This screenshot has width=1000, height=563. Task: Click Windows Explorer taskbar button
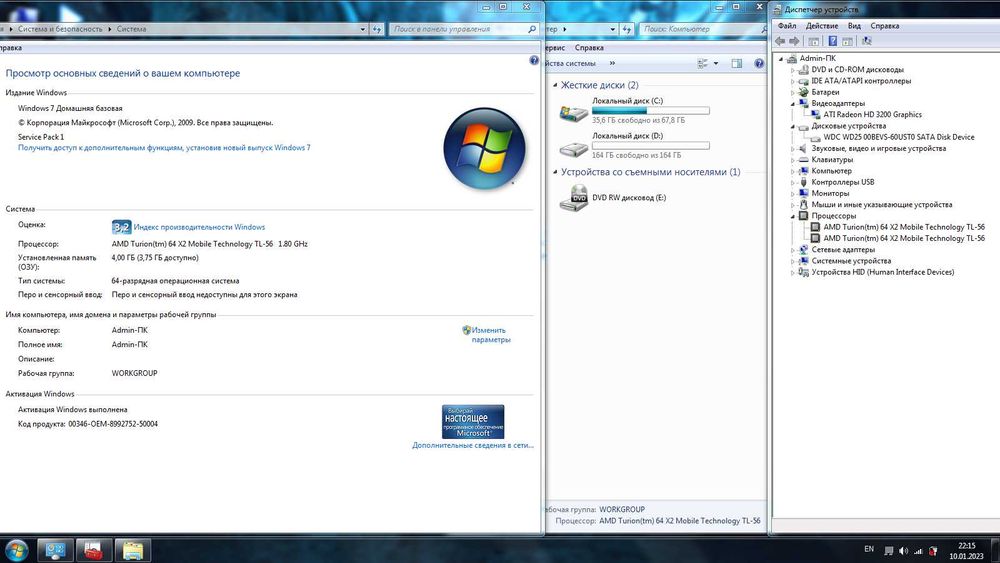[133, 550]
